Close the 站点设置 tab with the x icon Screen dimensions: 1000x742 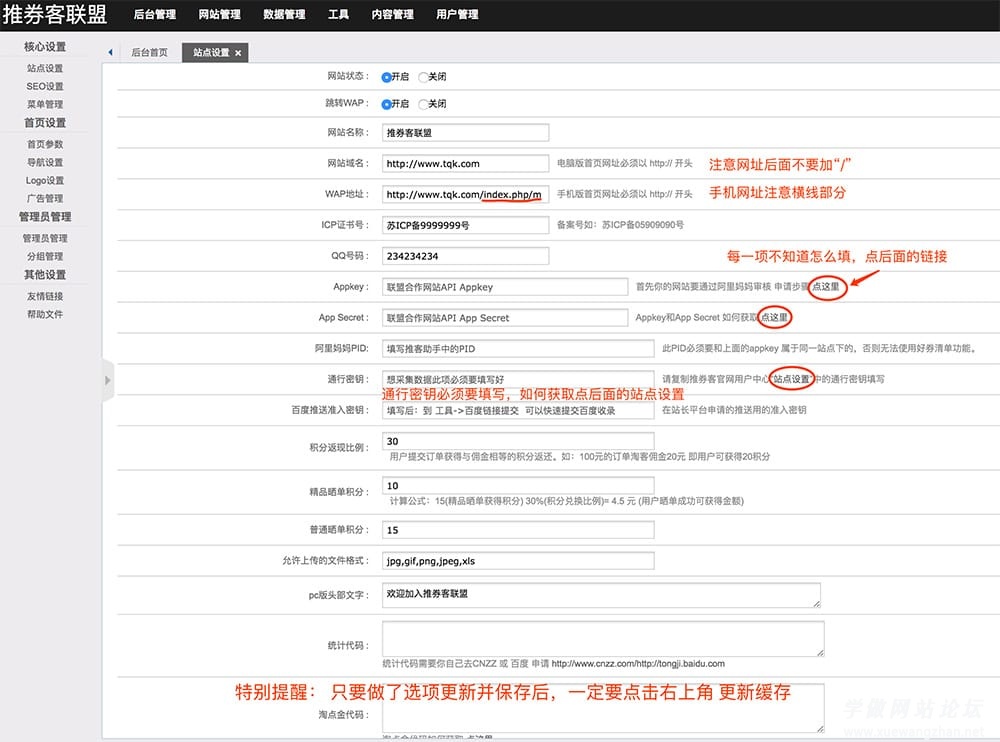pos(238,53)
